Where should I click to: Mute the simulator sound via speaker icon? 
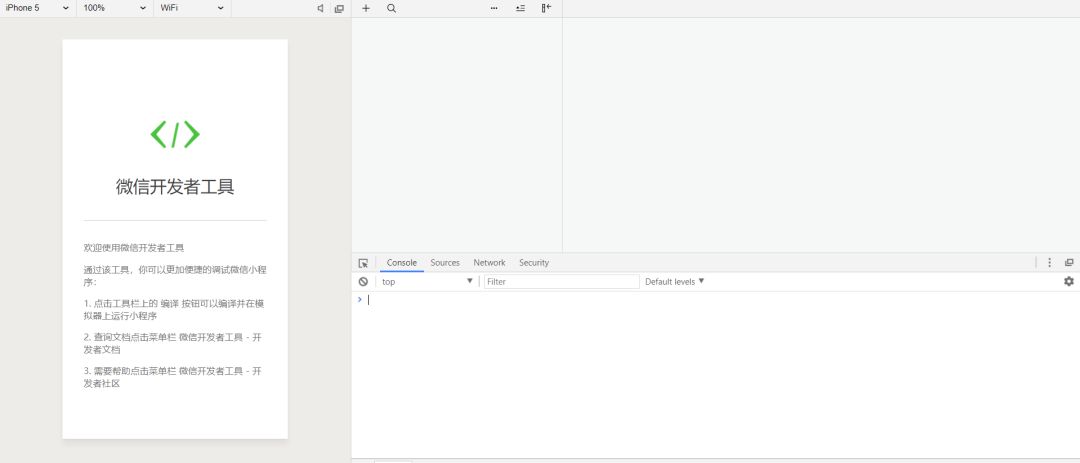[320, 8]
